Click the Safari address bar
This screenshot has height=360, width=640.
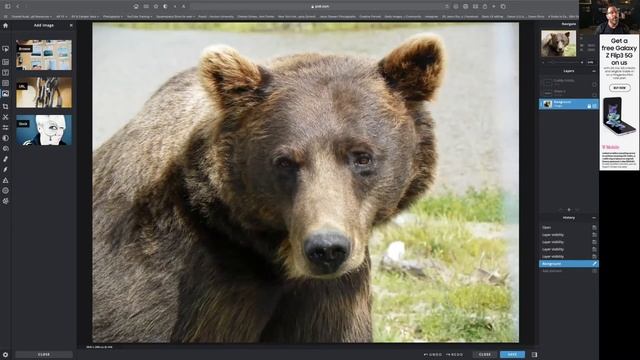[x=319, y=6]
